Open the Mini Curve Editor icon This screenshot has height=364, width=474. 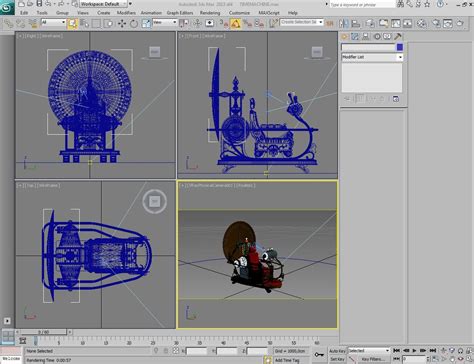22,341
